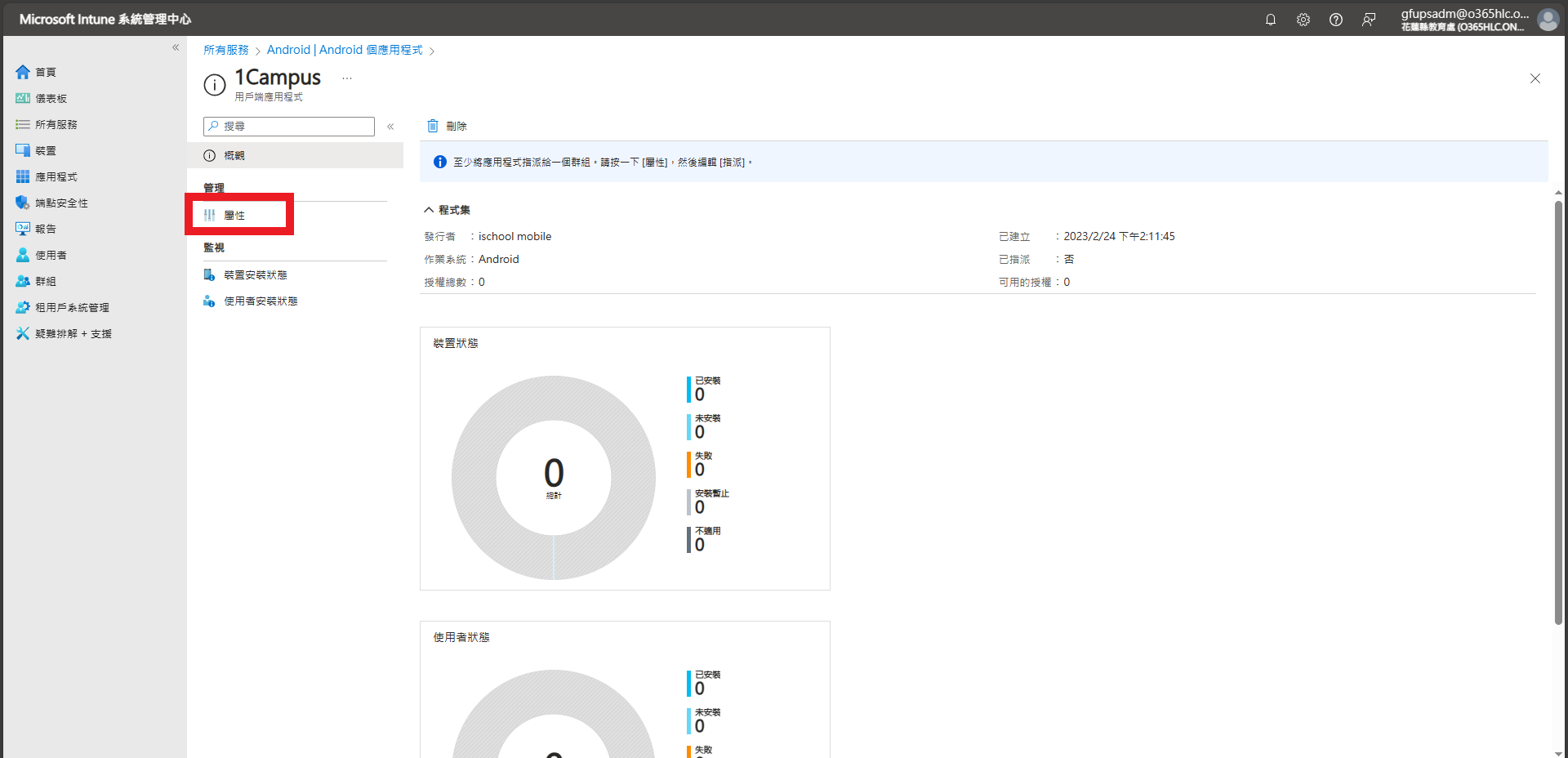Screen dimensions: 1568x758
Task: Open the more options ellipsis beside 1Campus
Action: click(347, 78)
